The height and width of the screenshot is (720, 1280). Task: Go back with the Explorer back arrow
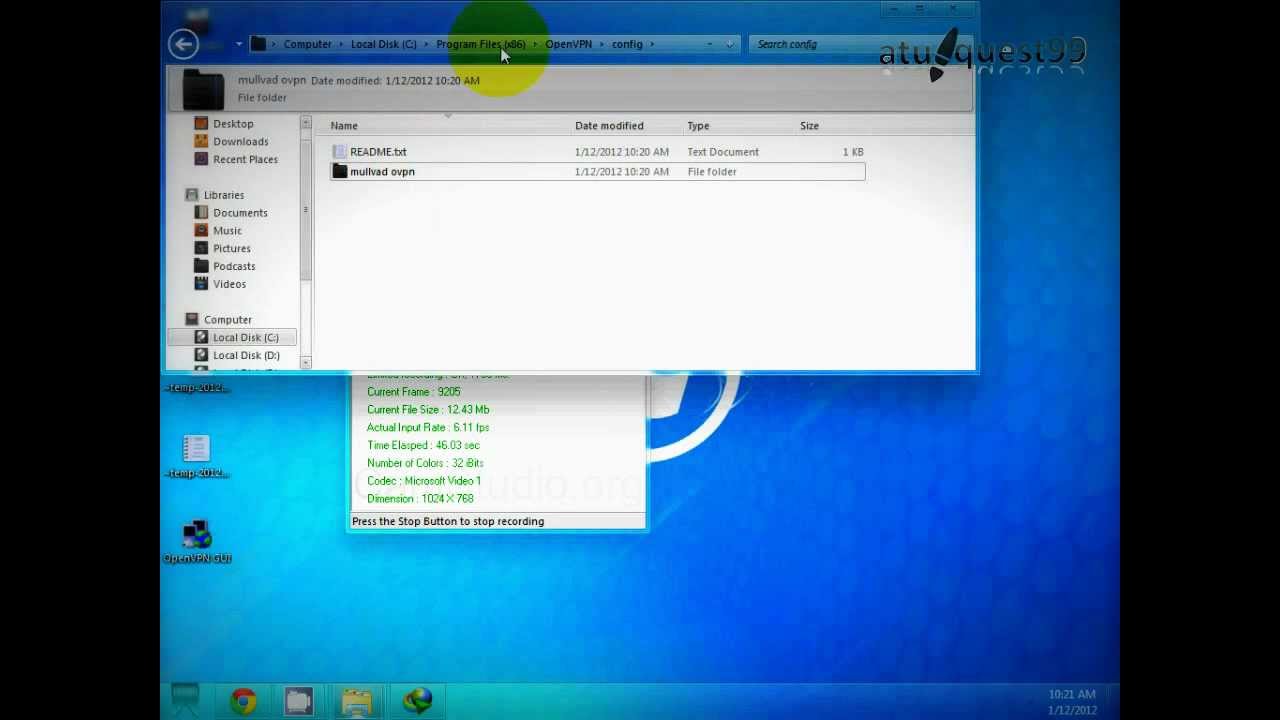183,43
